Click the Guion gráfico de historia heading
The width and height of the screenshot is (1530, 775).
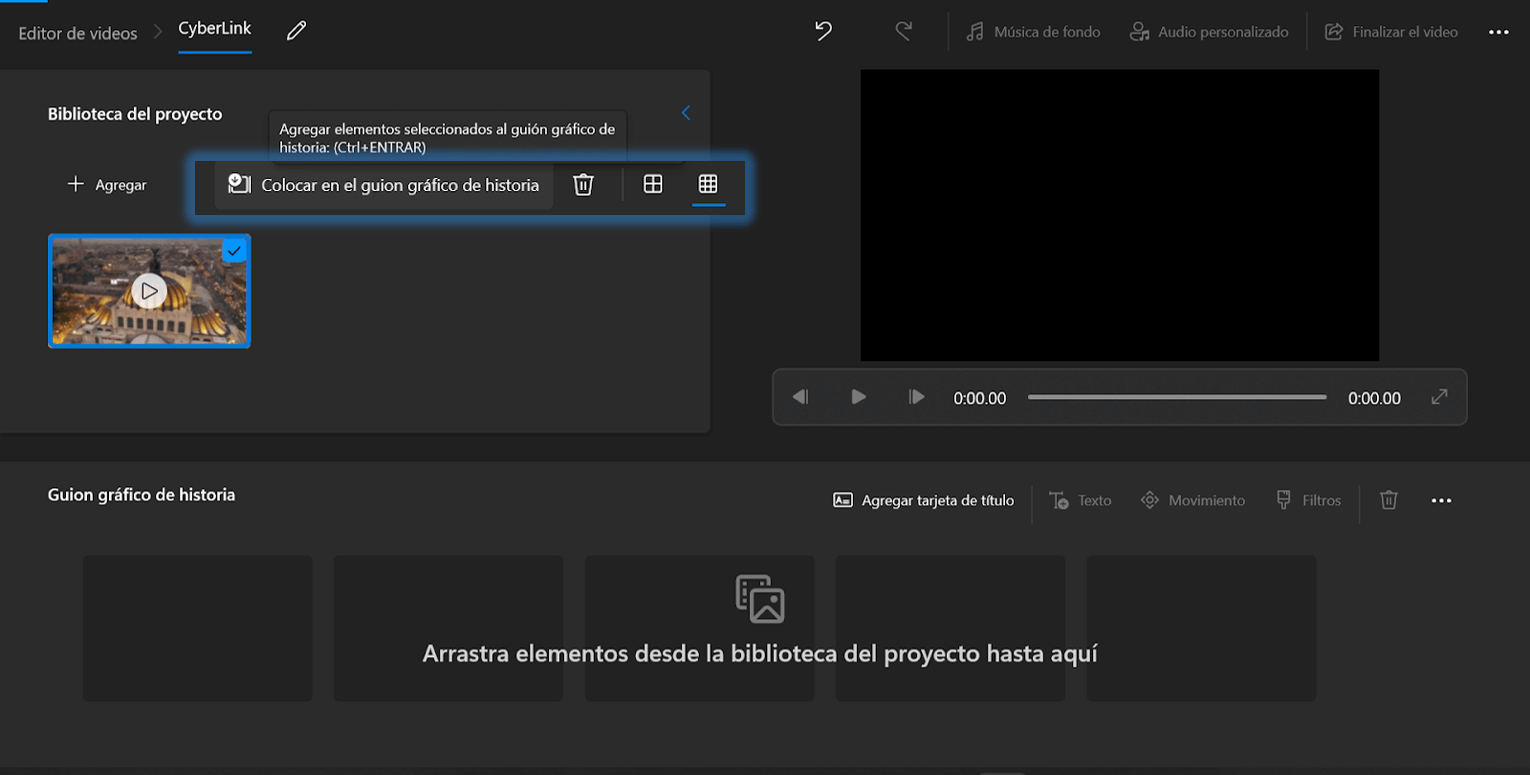pos(141,495)
